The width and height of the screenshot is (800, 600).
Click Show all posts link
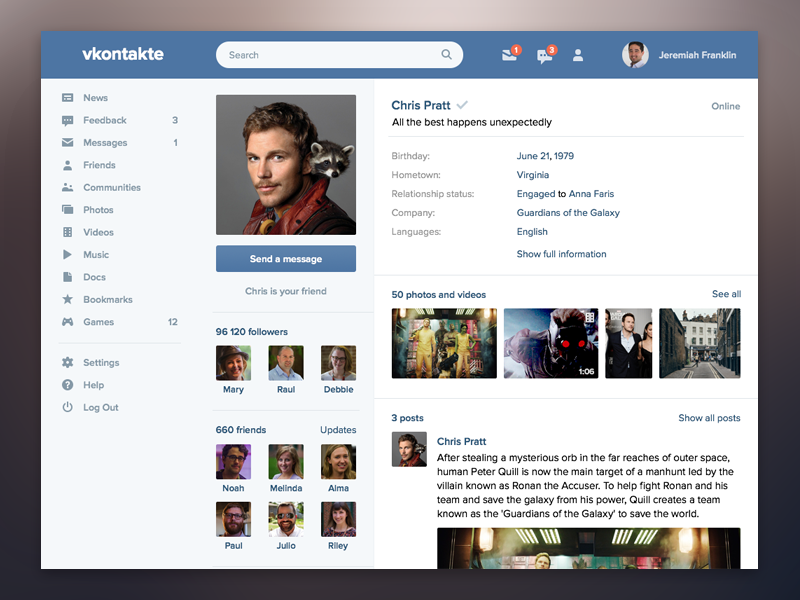coord(709,418)
